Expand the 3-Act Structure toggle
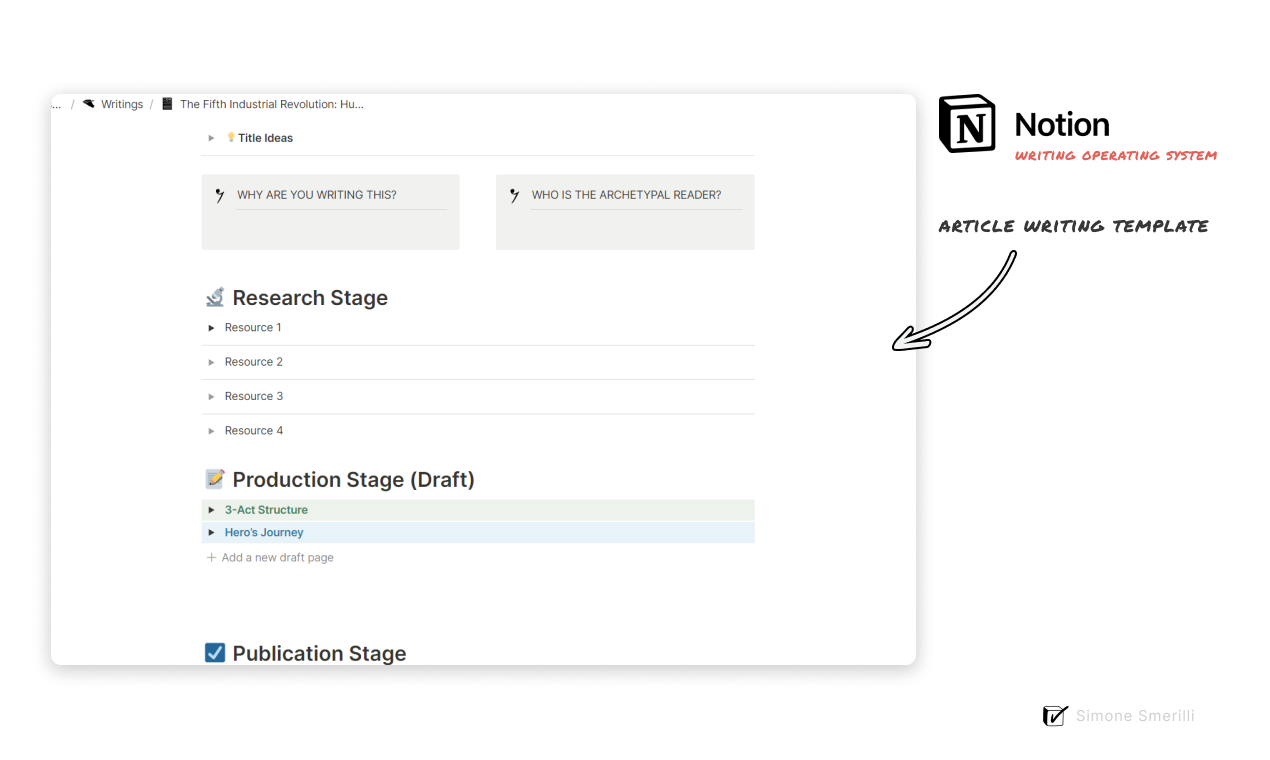The height and width of the screenshot is (760, 1270). tap(211, 509)
